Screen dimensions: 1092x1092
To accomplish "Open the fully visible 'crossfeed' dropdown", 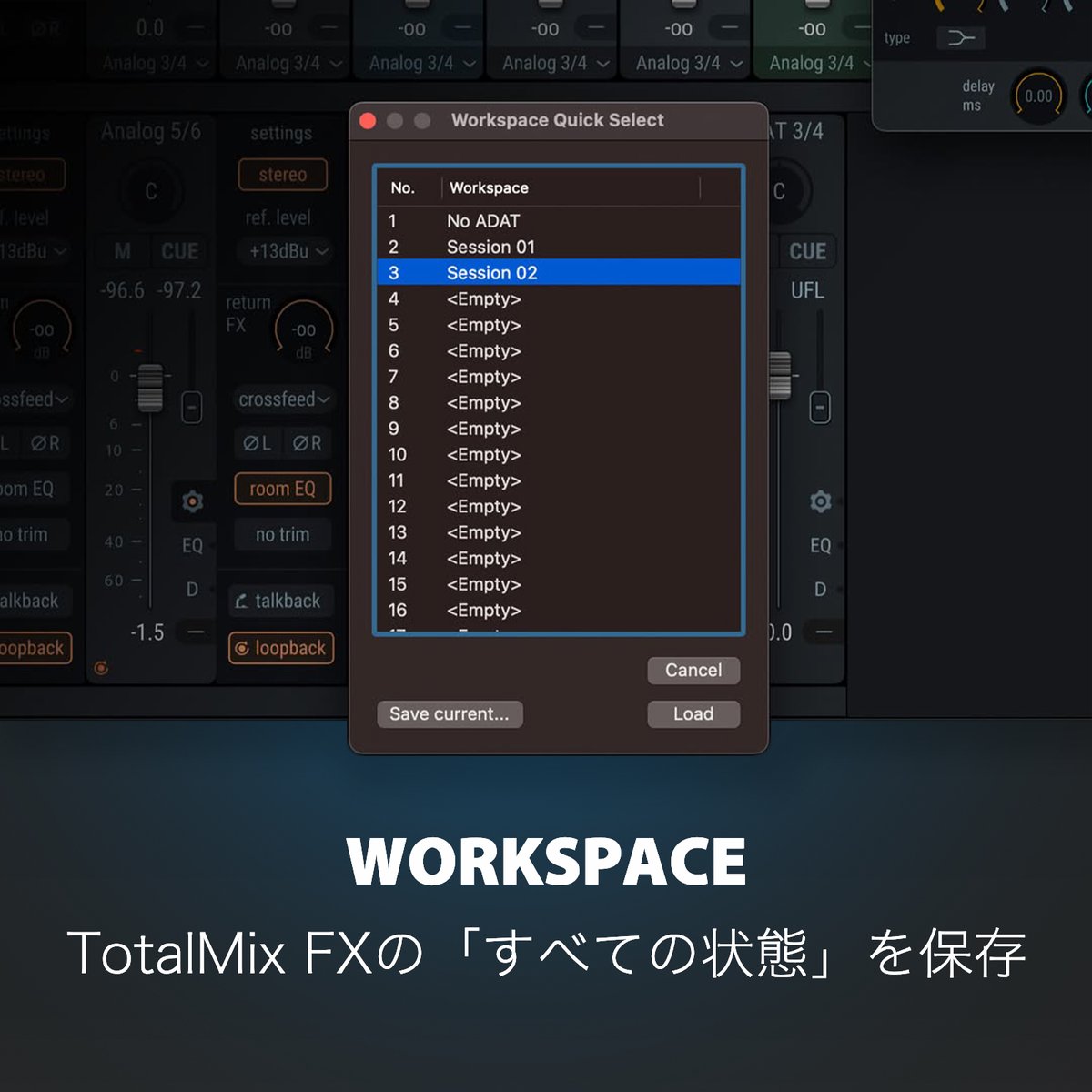I will (284, 399).
